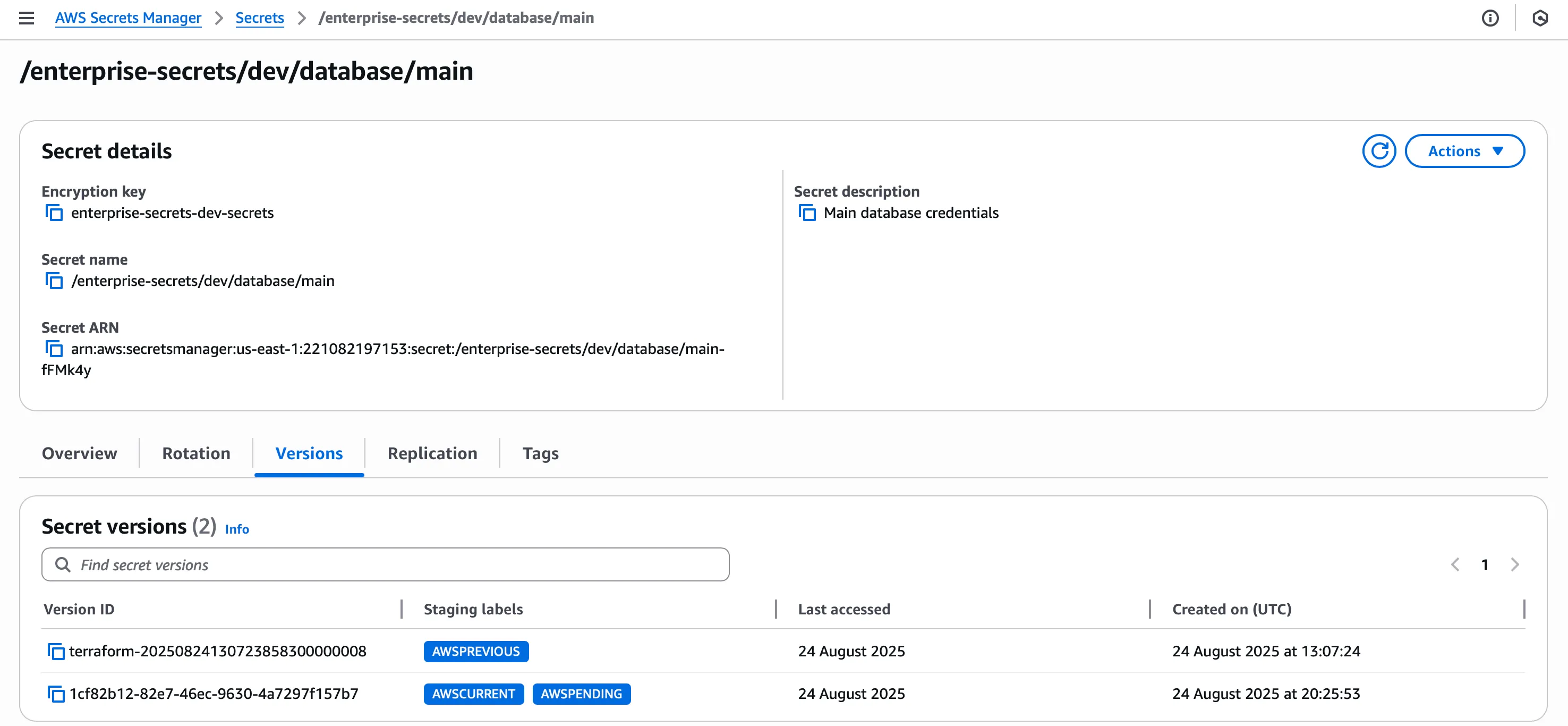
Task: Go to AWS Secrets Manager breadcrumb
Action: tap(128, 18)
